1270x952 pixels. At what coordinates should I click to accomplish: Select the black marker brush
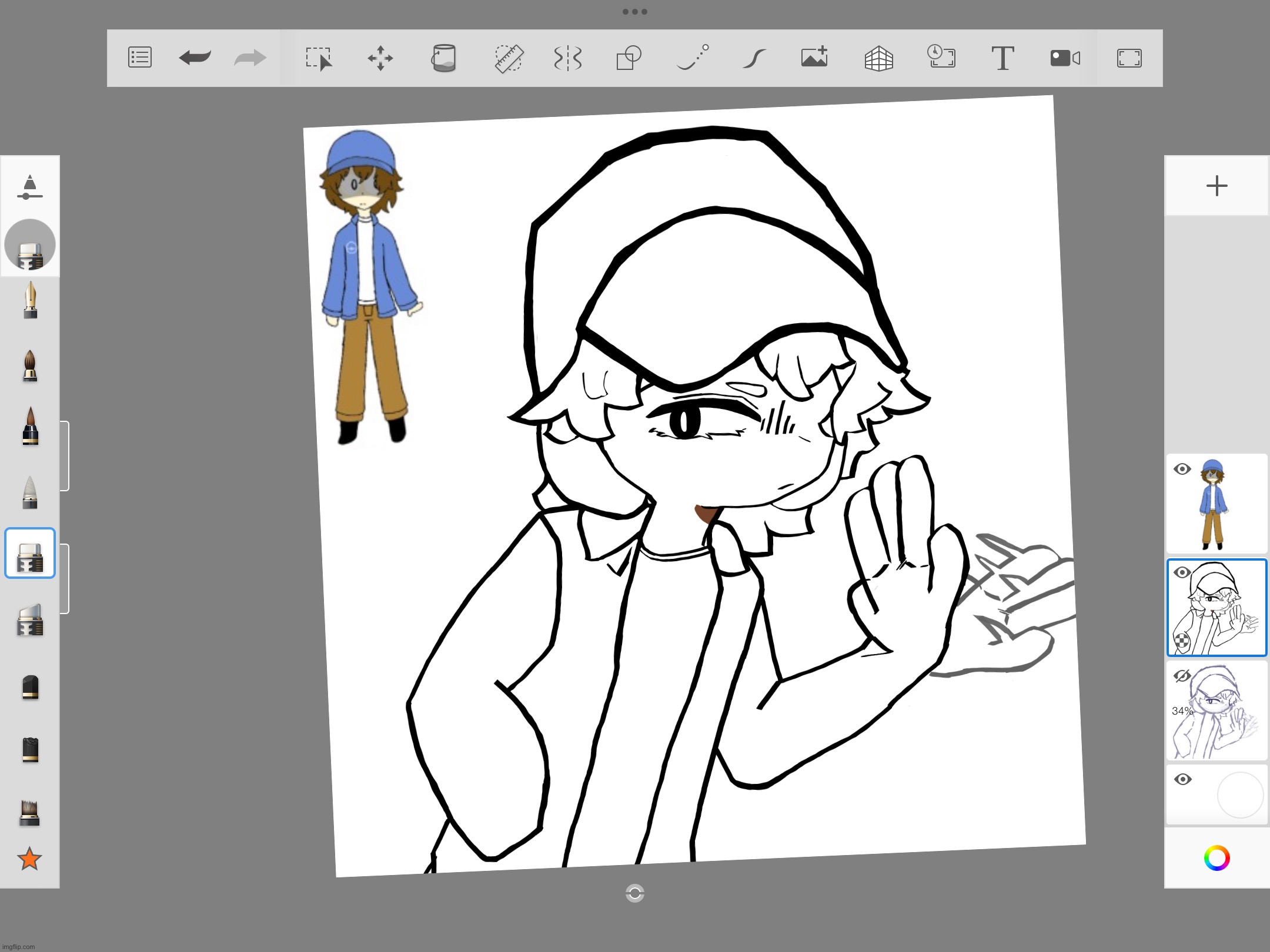pyautogui.click(x=30, y=687)
